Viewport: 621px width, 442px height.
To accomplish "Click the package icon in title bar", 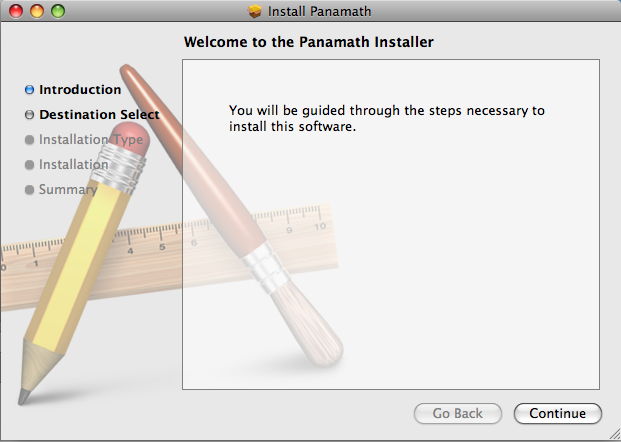I will pos(255,11).
